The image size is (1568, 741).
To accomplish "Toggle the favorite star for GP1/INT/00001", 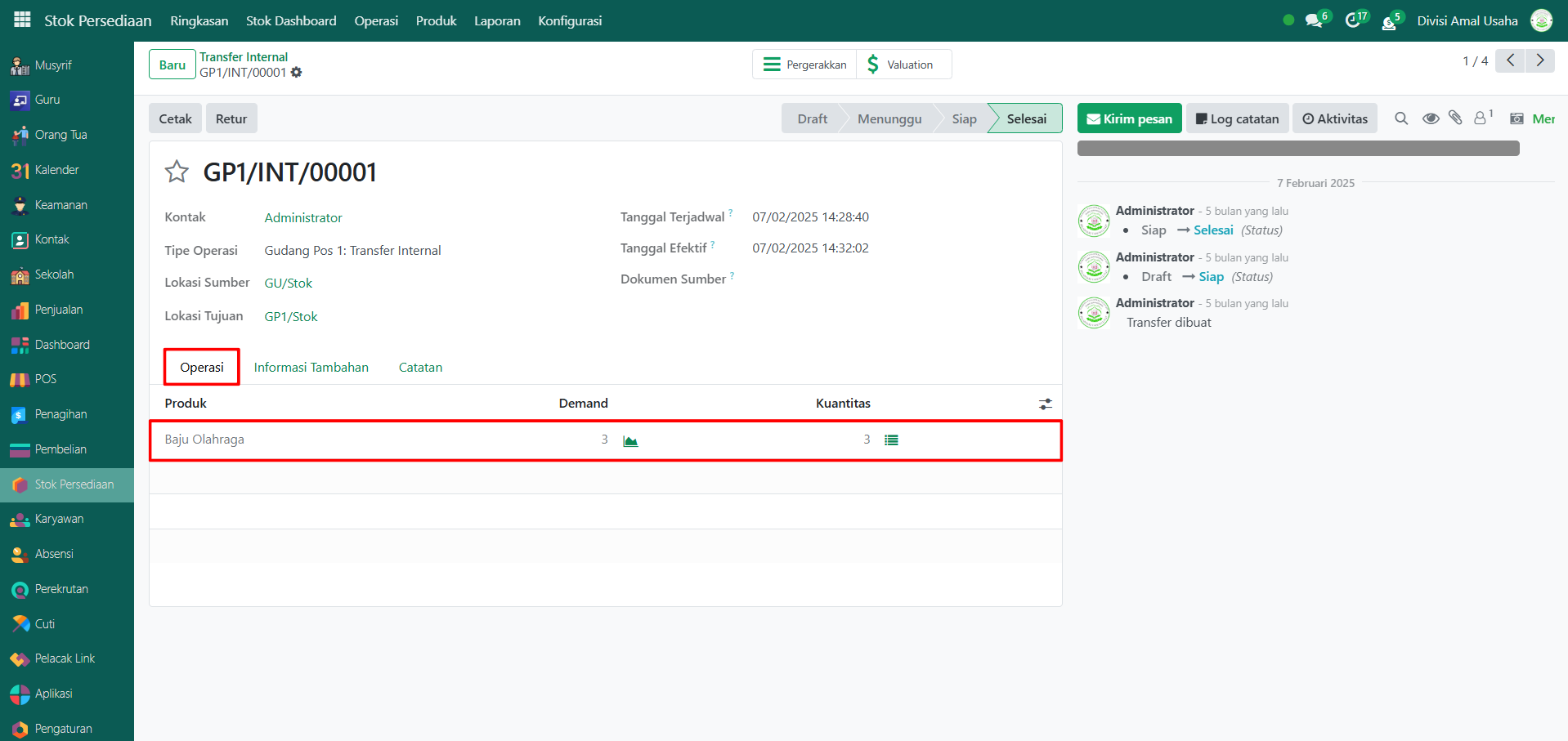I will click(177, 172).
